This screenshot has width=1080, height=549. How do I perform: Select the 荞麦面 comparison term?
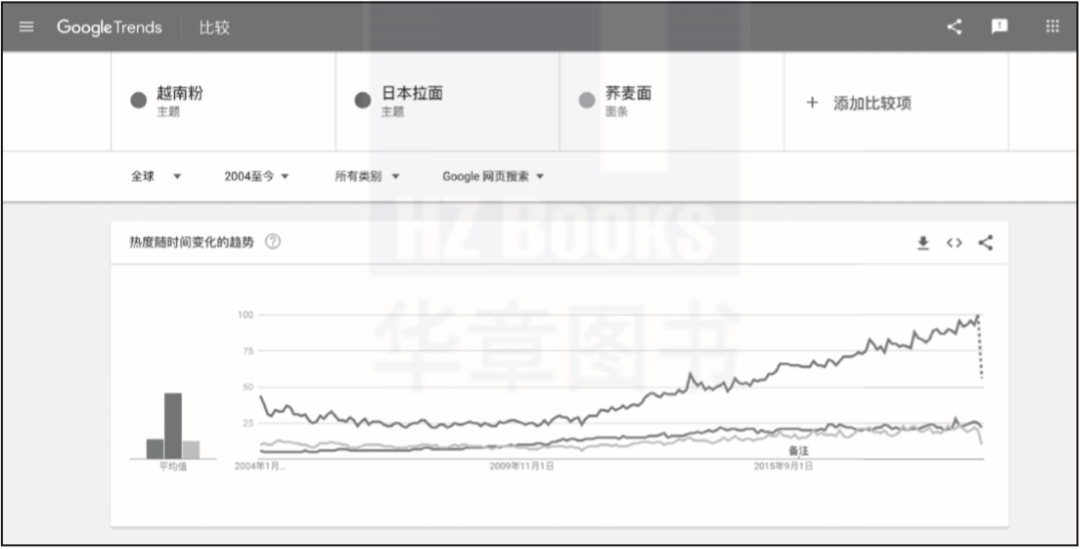click(x=672, y=101)
